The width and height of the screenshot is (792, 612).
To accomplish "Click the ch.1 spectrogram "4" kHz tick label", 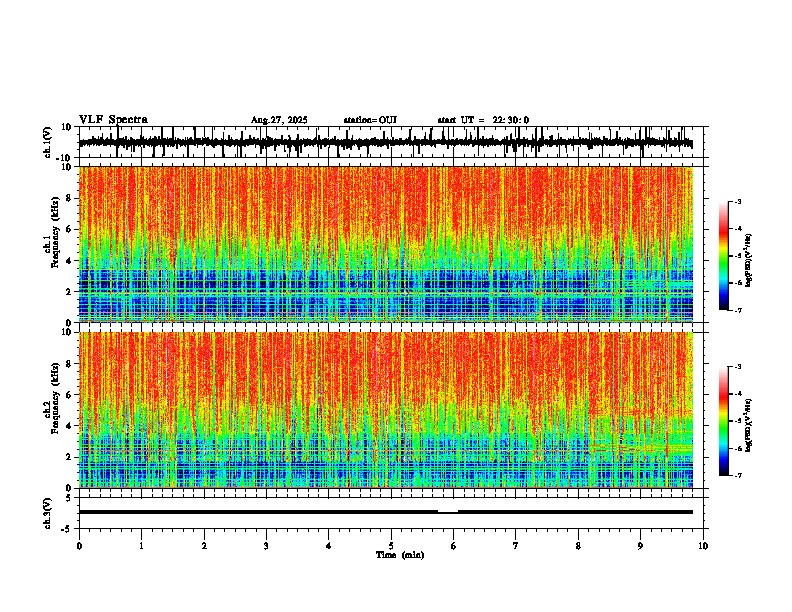I will pos(69,261).
